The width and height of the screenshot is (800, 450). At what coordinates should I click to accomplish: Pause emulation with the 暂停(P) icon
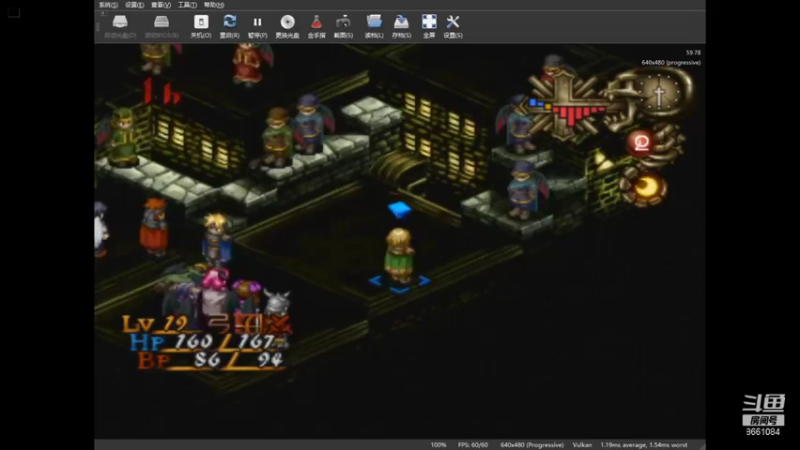257,27
